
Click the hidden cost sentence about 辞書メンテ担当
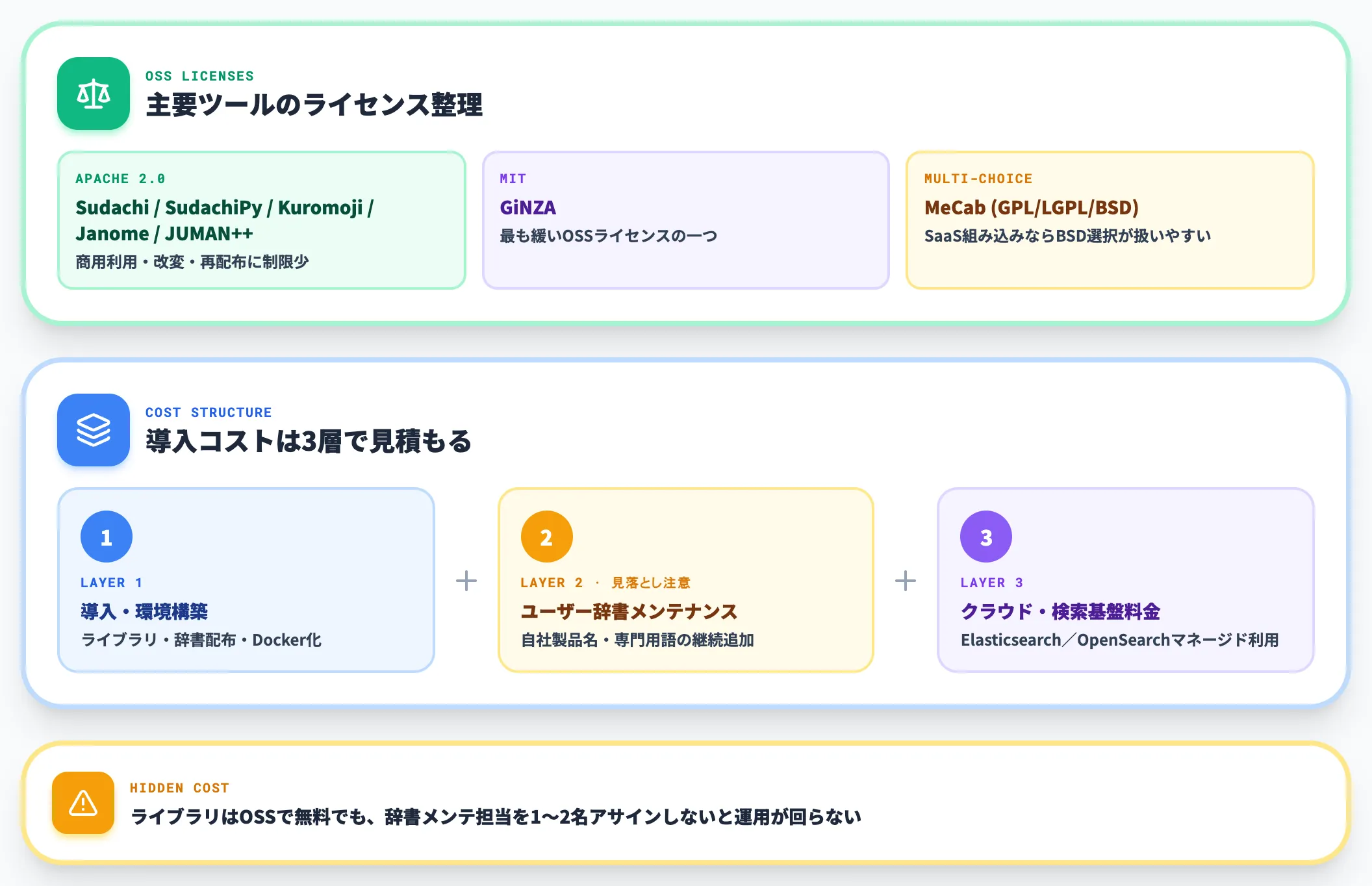point(496,816)
